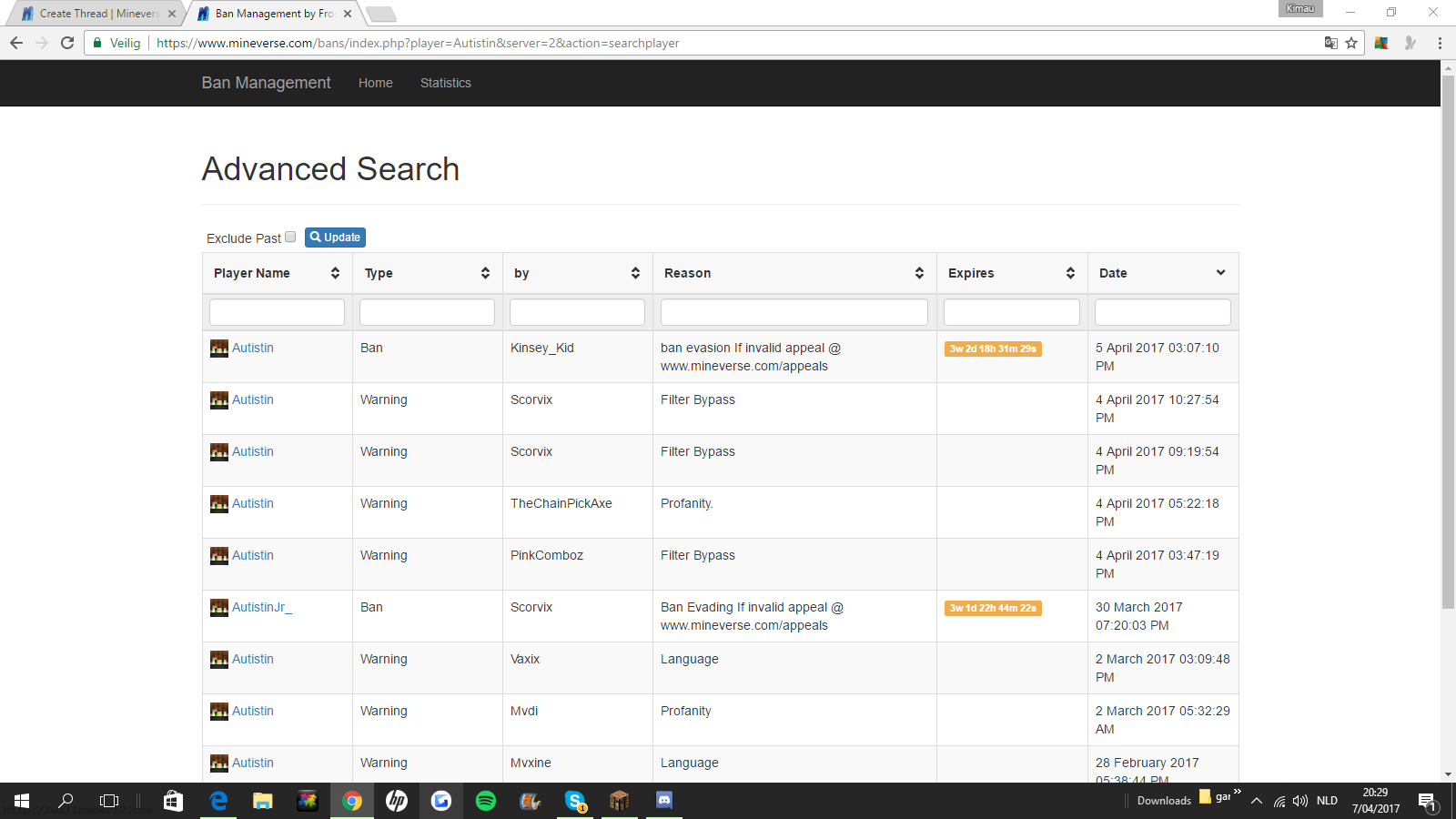Switch to Google Chrome on the taskbar
1456x819 pixels.
tap(352, 801)
